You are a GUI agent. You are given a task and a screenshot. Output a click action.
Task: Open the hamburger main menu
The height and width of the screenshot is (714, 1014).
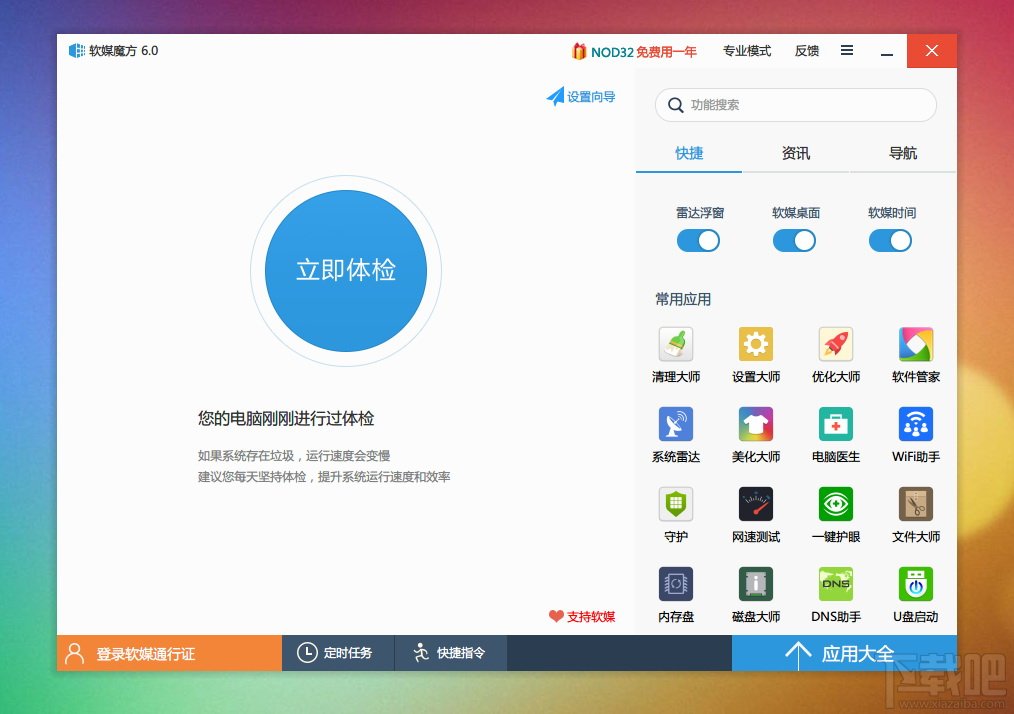tap(847, 50)
